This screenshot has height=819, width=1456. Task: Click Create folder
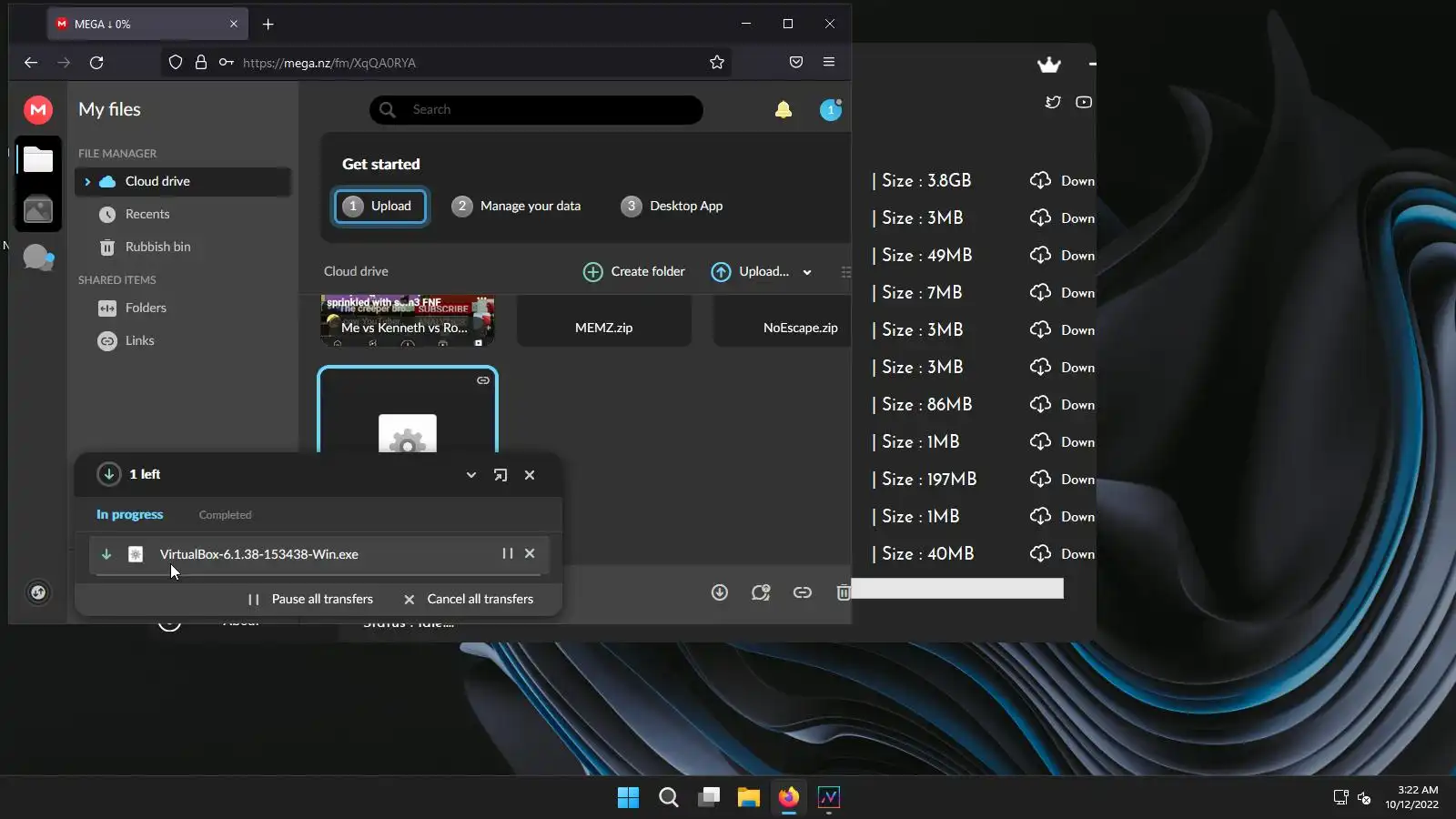(x=634, y=272)
